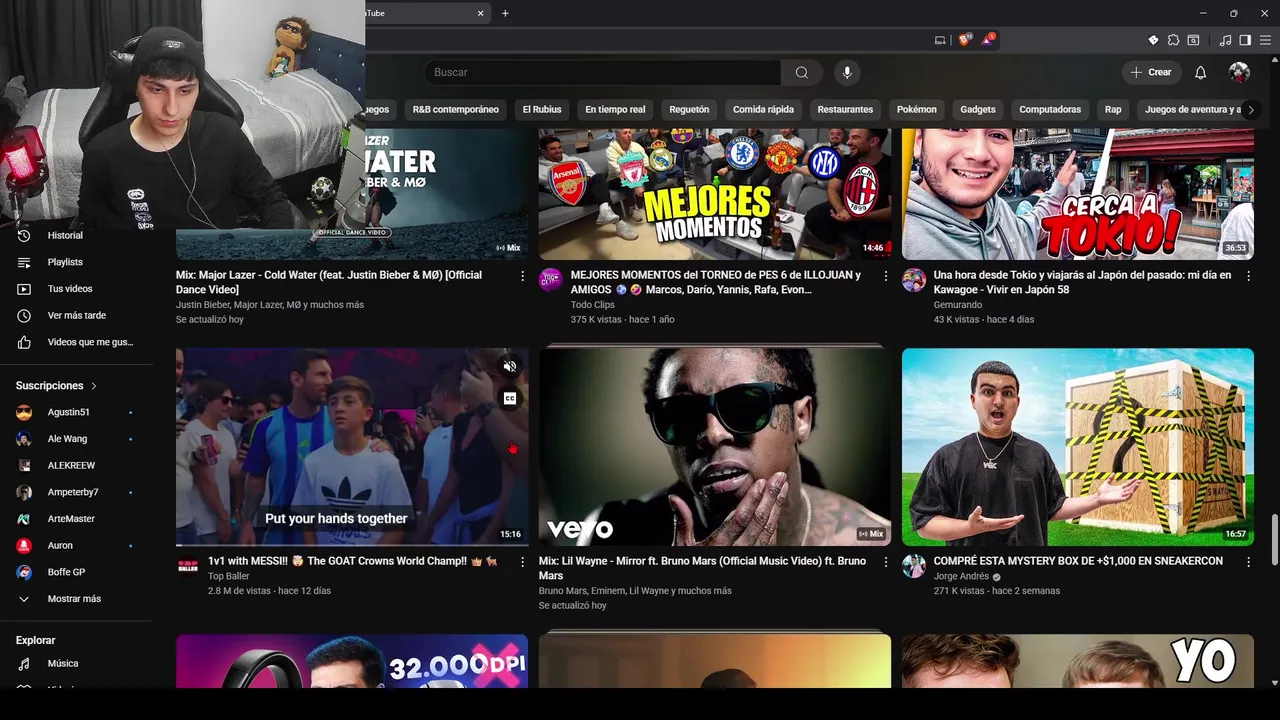The image size is (1280, 720).
Task: Click Top Baller channel avatar
Action: point(188,565)
